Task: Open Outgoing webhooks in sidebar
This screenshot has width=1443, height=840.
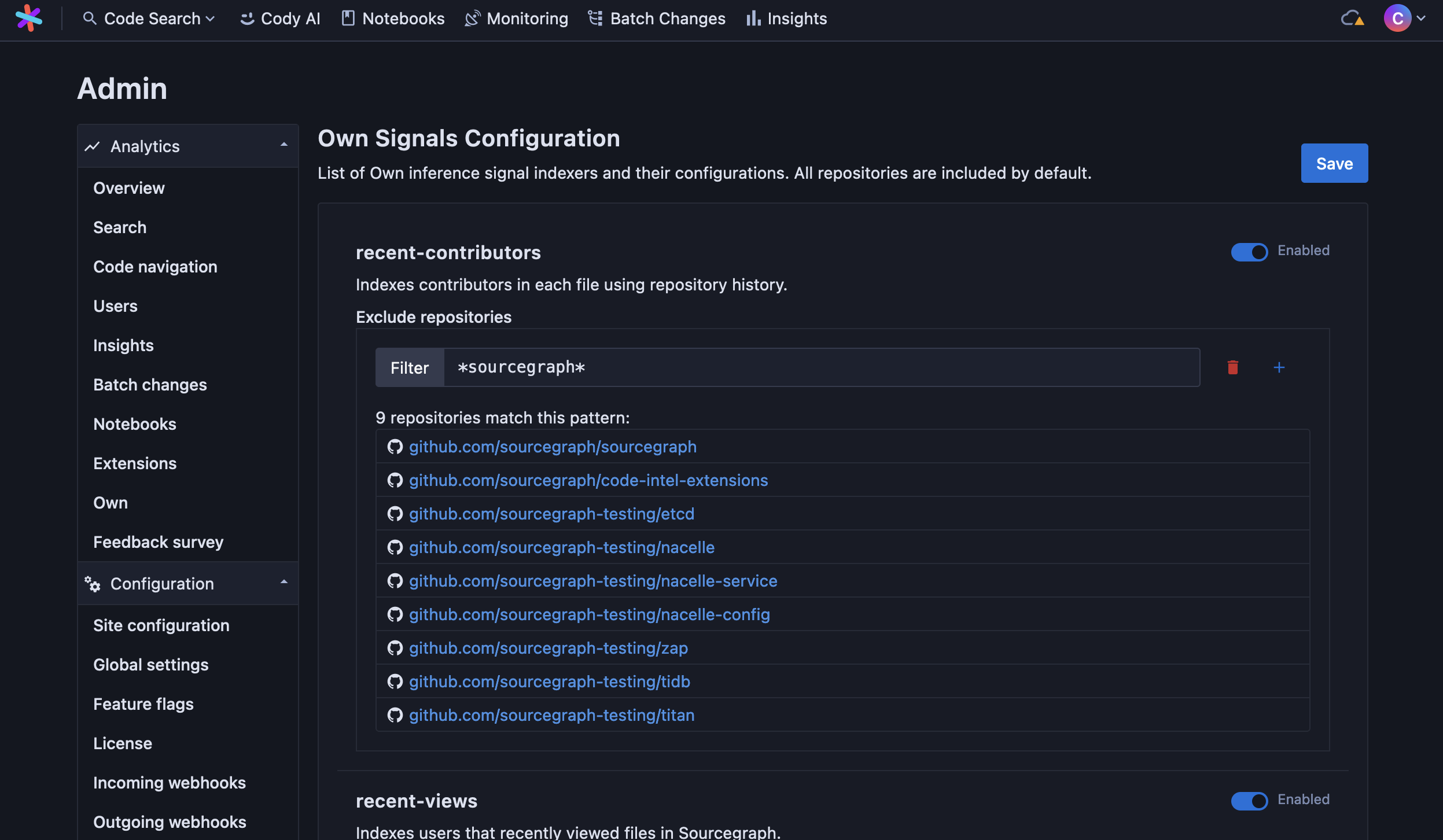Action: pyautogui.click(x=170, y=822)
